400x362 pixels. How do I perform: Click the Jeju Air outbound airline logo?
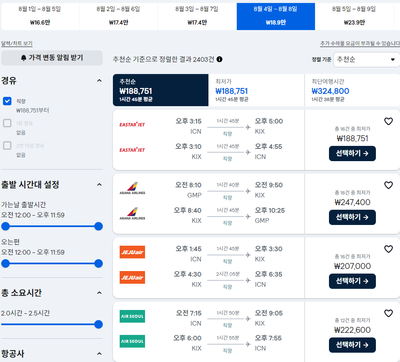[x=132, y=252]
